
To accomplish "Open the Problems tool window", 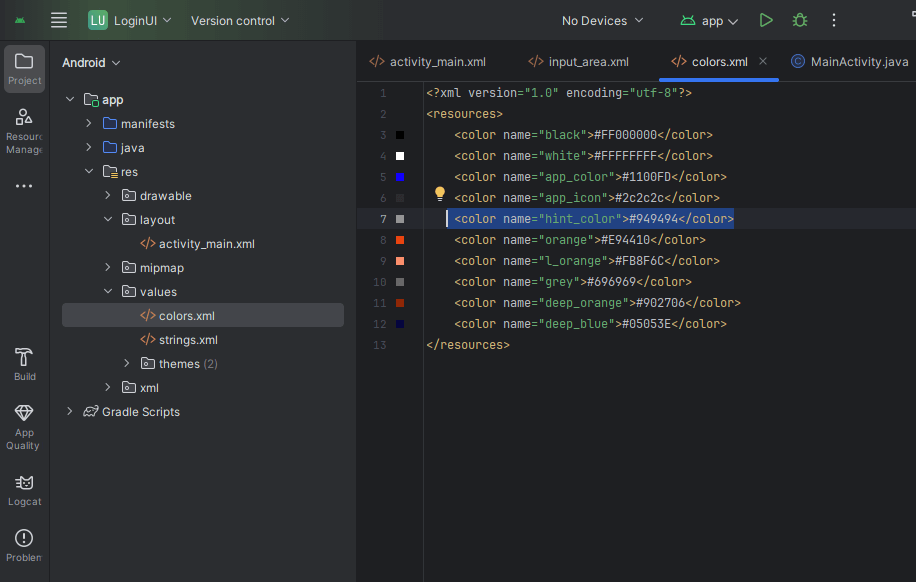I will [24, 545].
